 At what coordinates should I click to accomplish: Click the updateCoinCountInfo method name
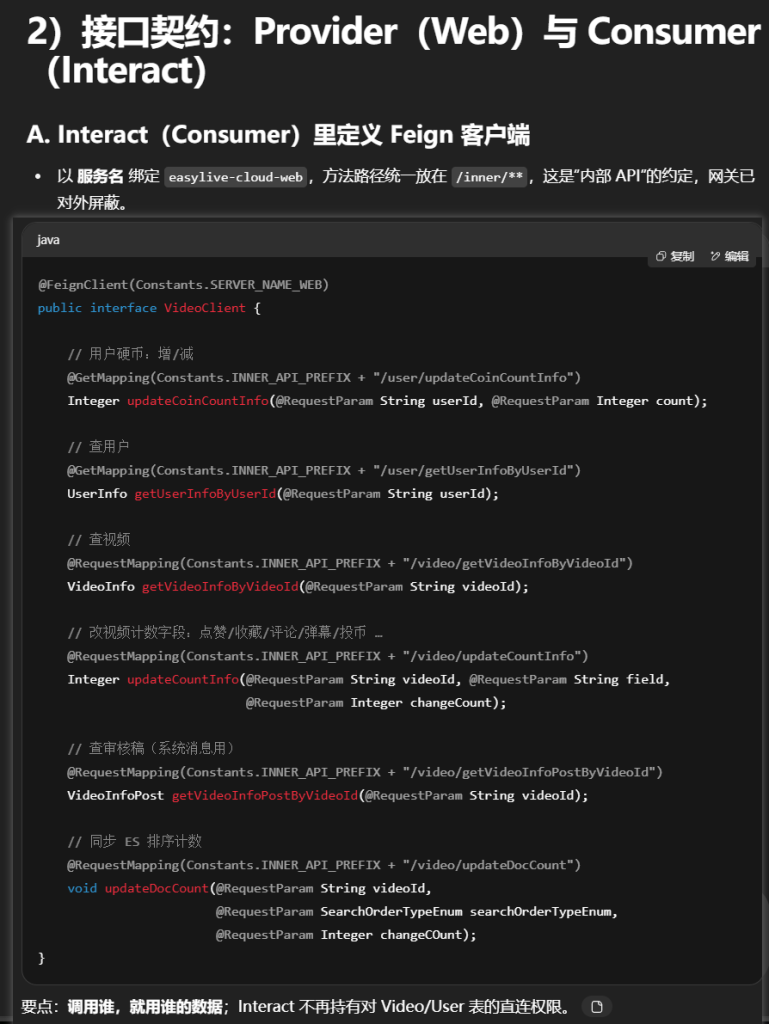(197, 401)
